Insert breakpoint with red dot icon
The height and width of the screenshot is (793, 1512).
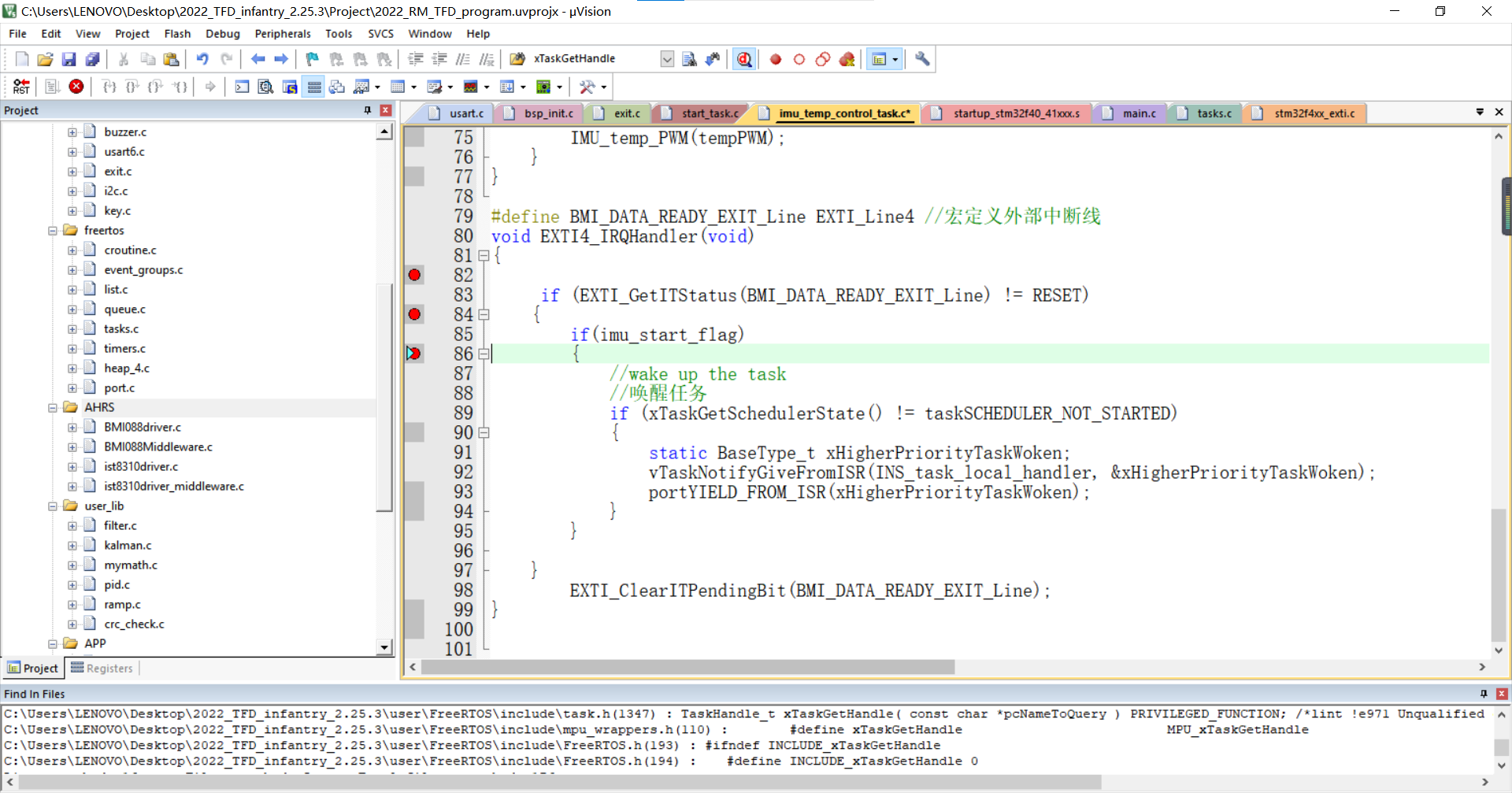coord(776,59)
